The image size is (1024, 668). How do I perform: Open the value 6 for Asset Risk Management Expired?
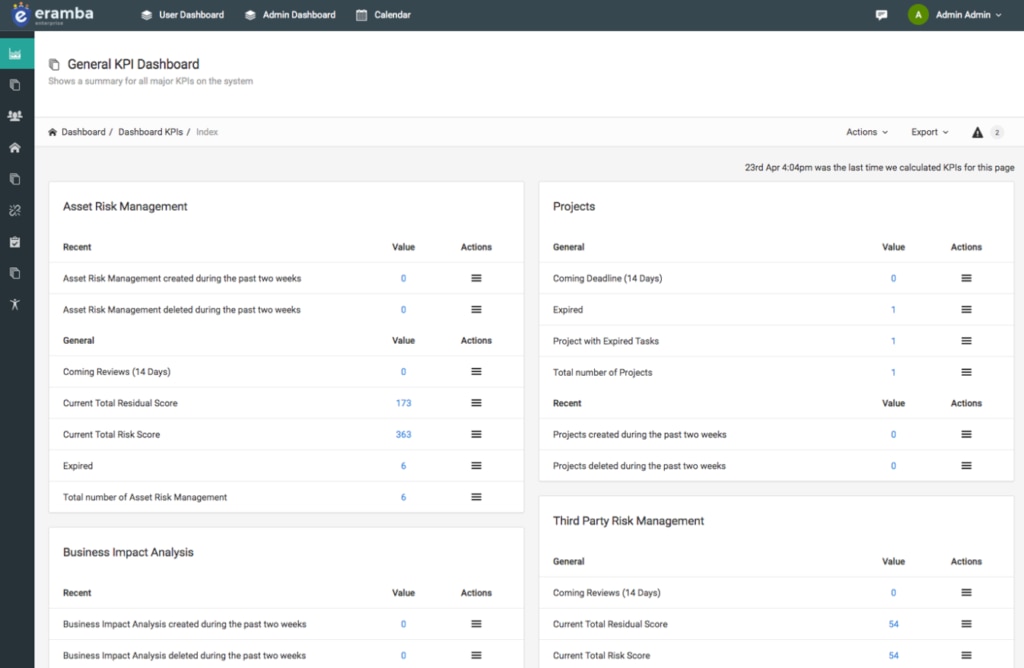[403, 466]
